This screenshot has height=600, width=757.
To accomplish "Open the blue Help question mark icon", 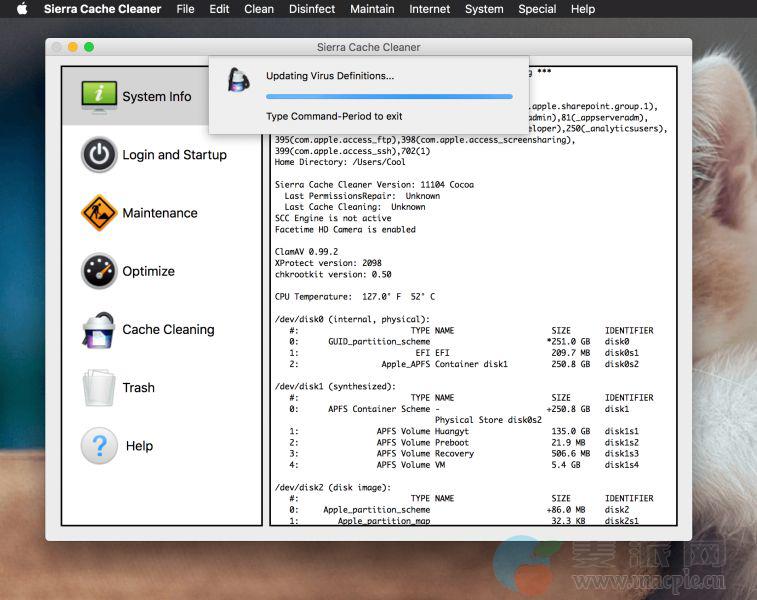I will click(99, 446).
